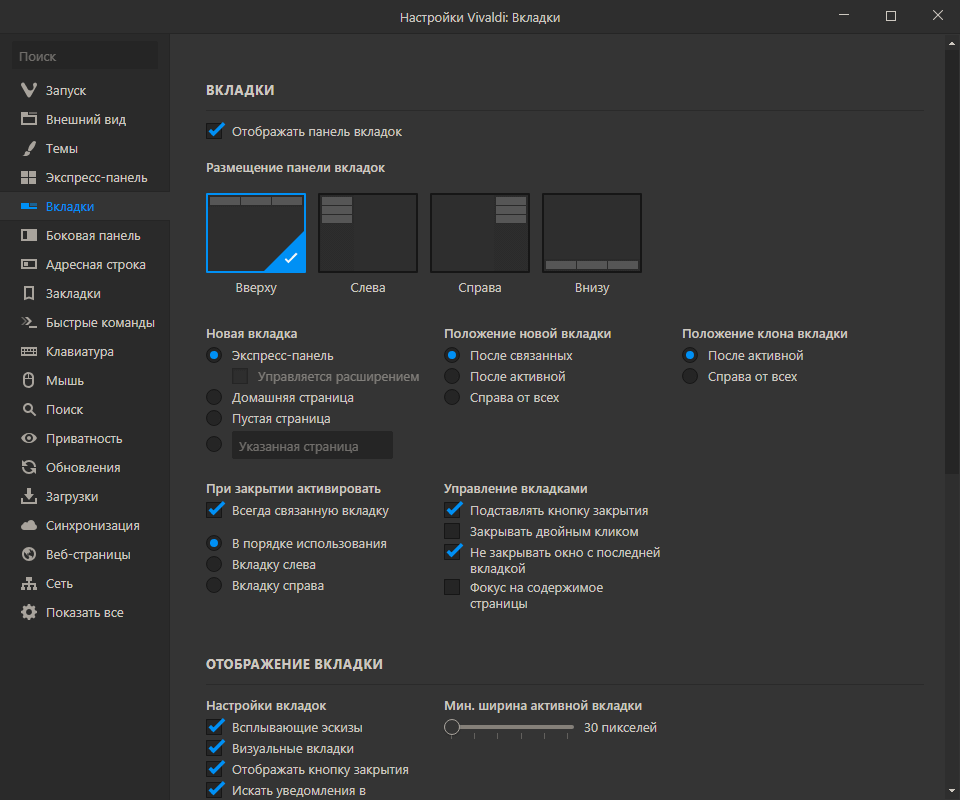Click the Быстрые команды icon
Viewport: 960px width, 800px height.
(x=29, y=322)
